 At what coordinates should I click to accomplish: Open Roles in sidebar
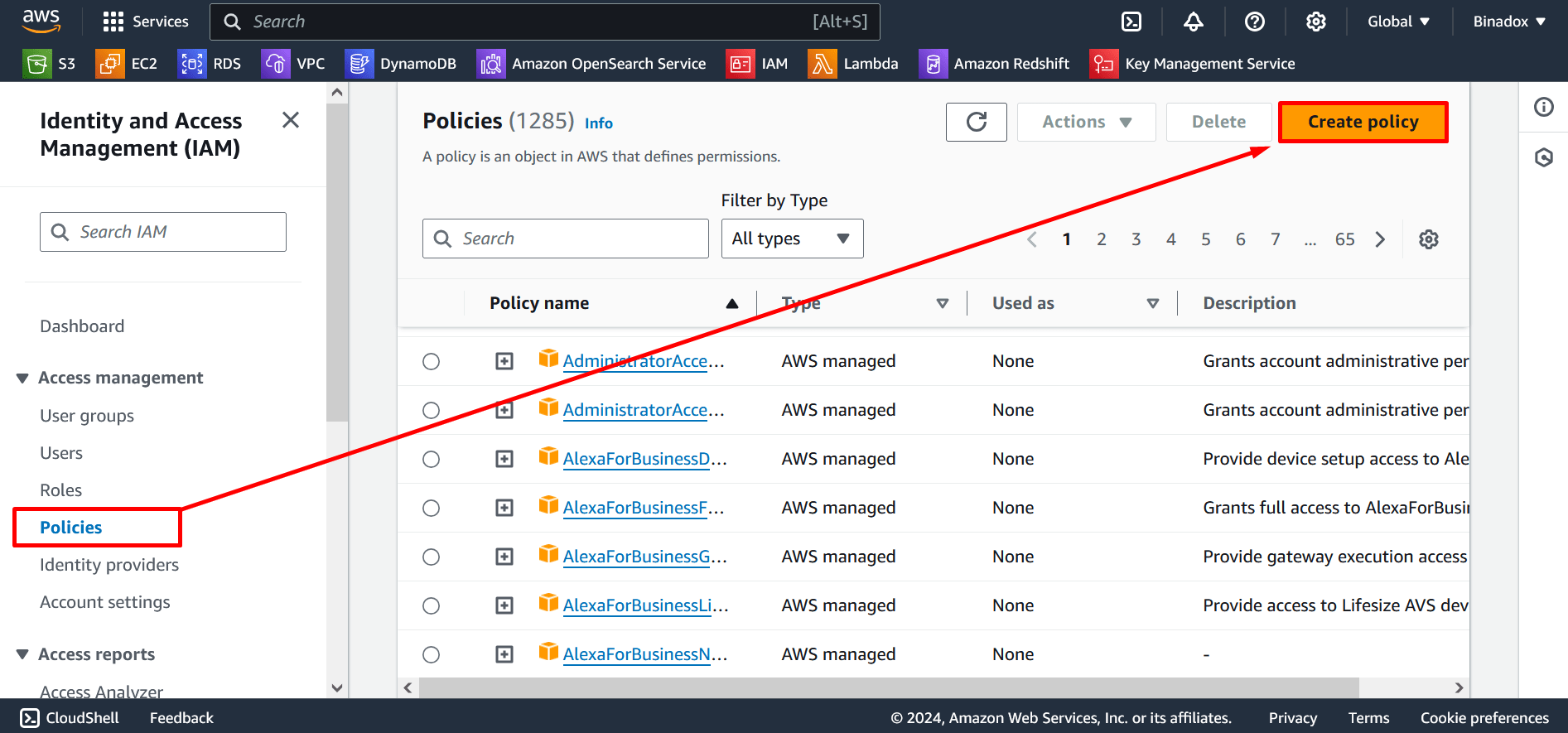click(x=61, y=490)
